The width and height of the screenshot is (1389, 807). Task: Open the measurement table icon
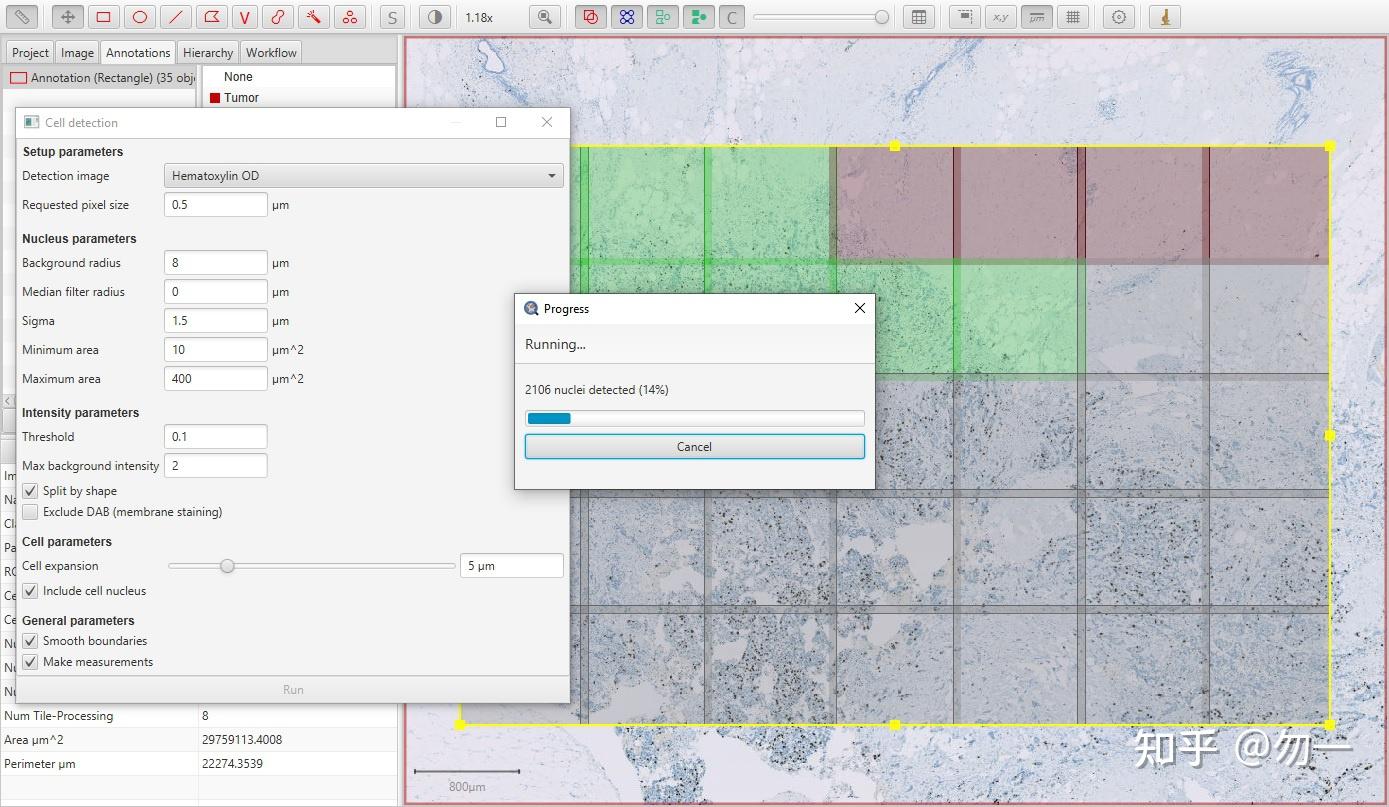[918, 17]
